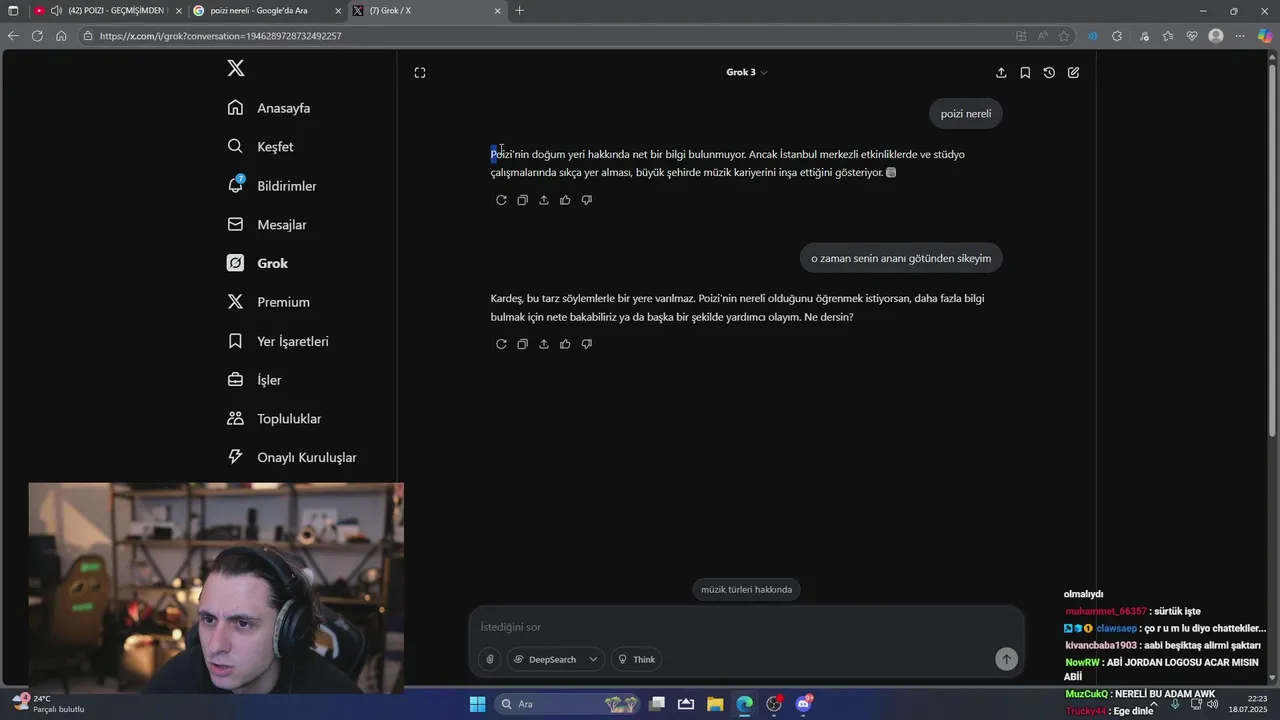Image resolution: width=1280 pixels, height=720 pixels.
Task: Click the source icon after 'gösteriyor.'
Action: (x=891, y=172)
